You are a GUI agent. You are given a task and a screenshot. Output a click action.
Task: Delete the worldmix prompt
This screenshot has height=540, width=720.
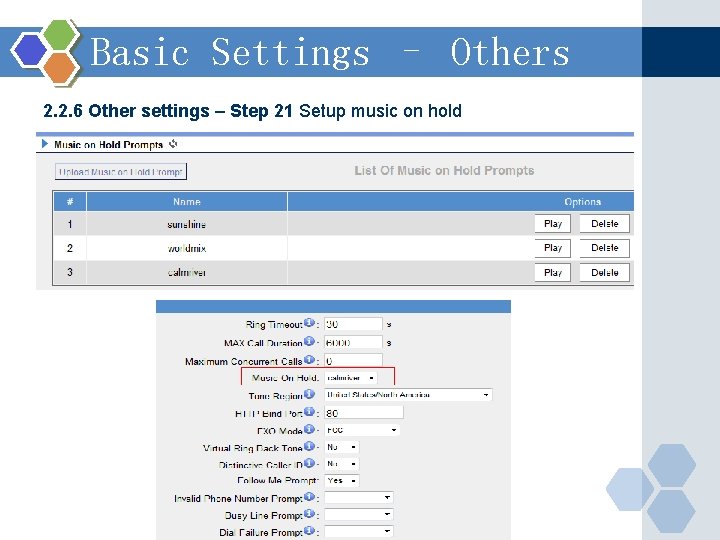(x=604, y=248)
